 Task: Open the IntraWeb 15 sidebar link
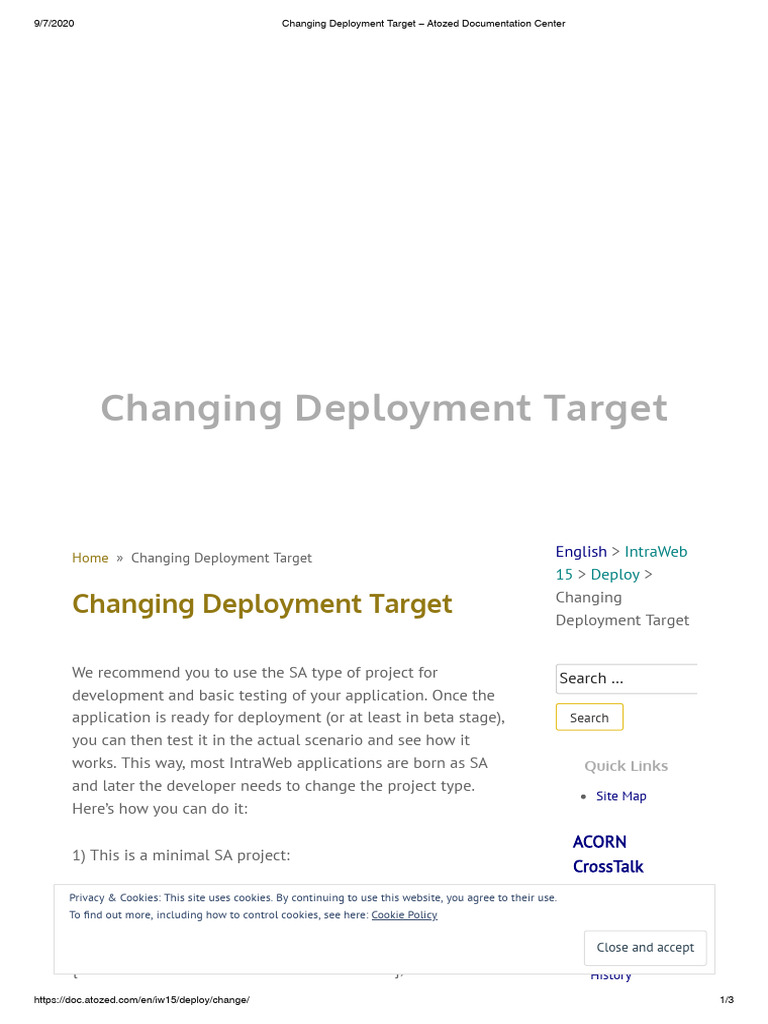pos(656,552)
